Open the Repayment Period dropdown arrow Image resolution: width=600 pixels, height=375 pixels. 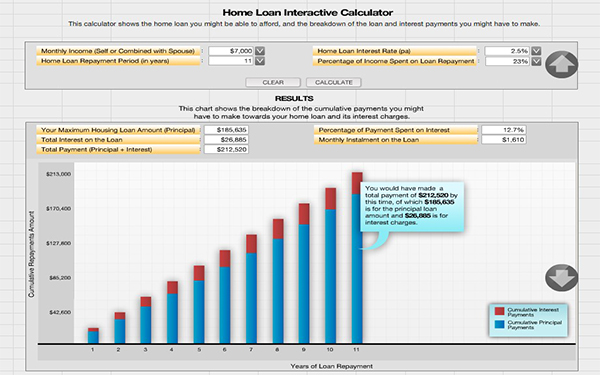coord(260,61)
